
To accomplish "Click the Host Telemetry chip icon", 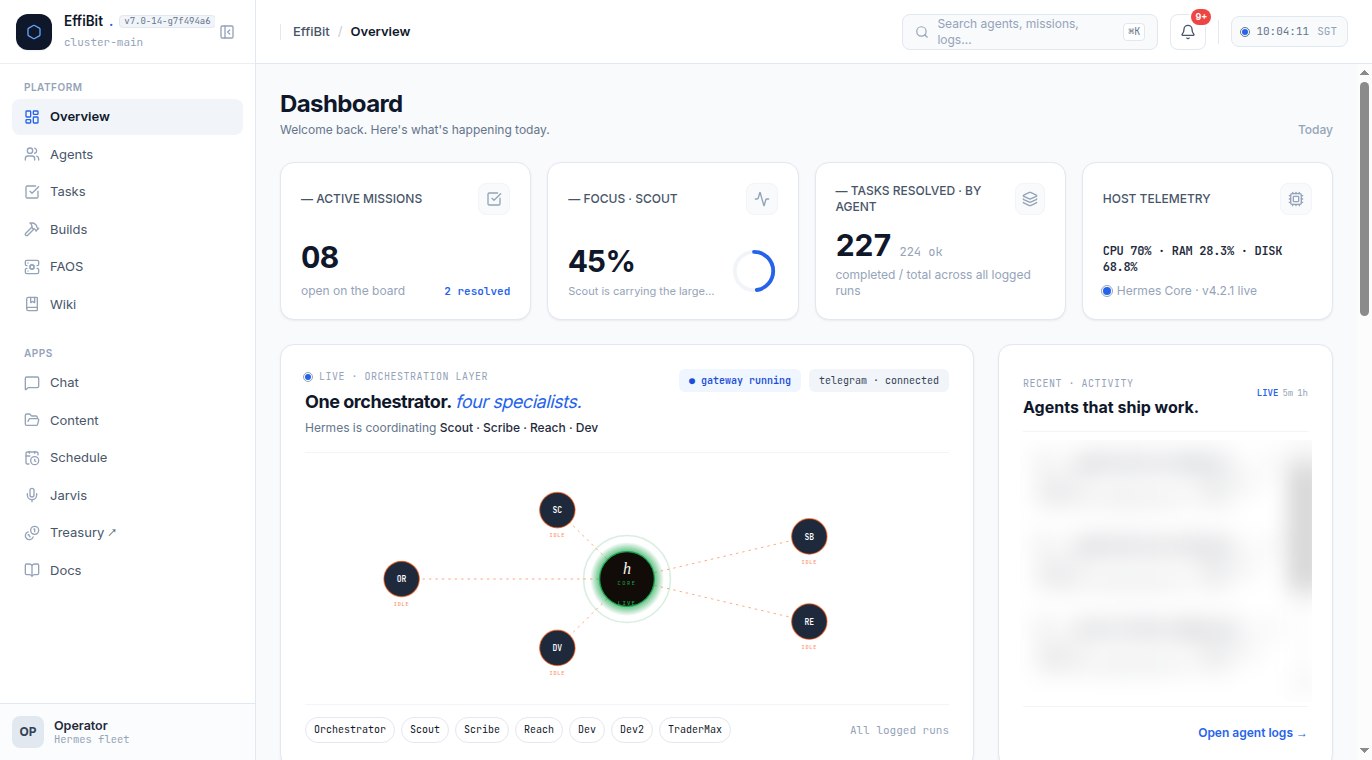I will tap(1296, 199).
